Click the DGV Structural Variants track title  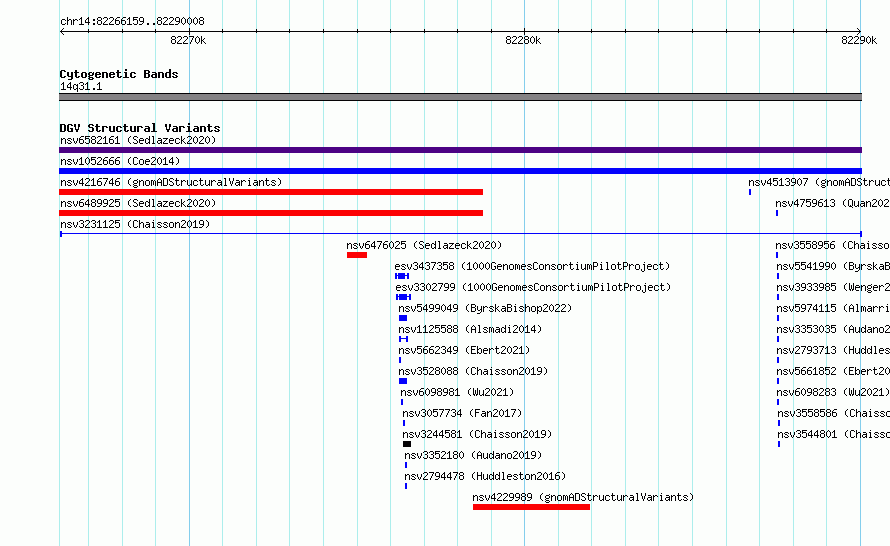click(140, 128)
